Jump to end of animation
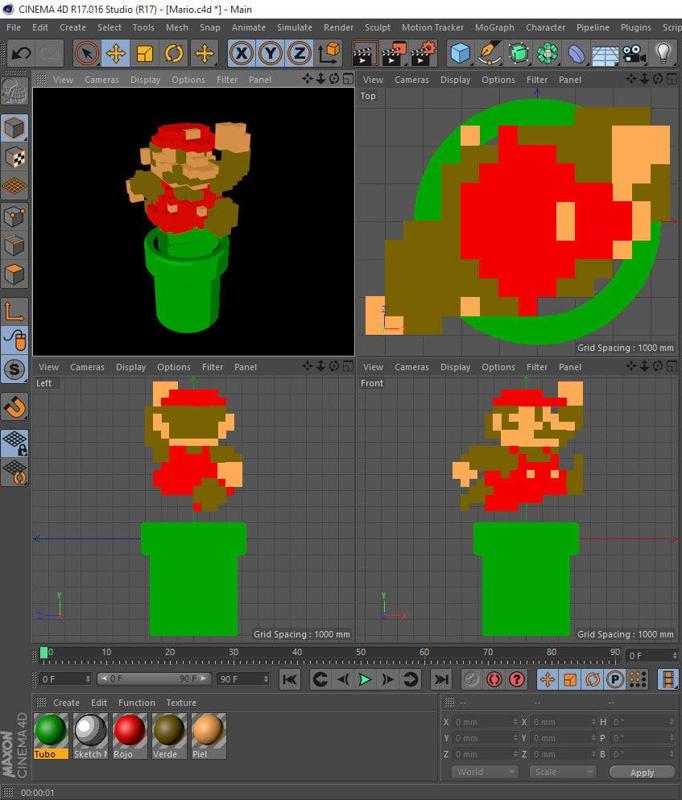This screenshot has width=682, height=800. 441,679
